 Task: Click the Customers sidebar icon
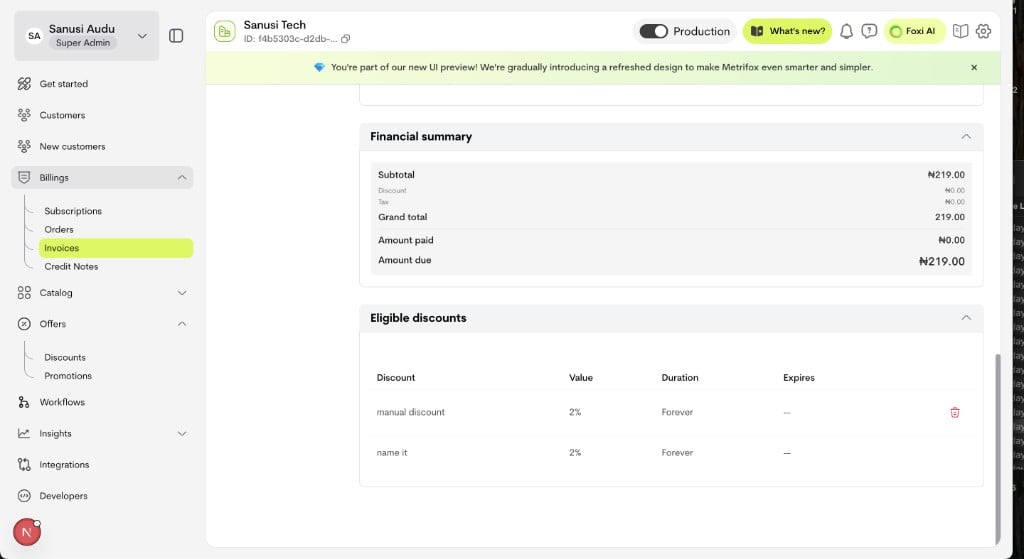pos(24,115)
